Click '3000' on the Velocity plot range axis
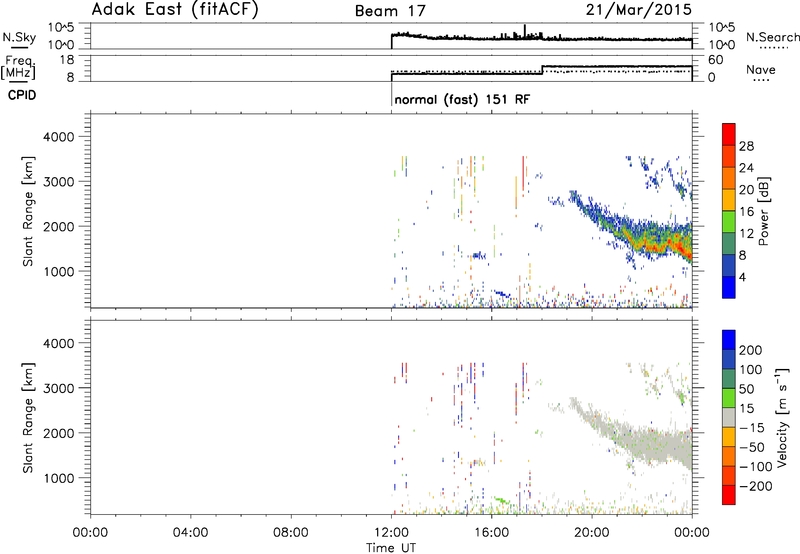Screen dimensions: 800x554 tap(59, 388)
